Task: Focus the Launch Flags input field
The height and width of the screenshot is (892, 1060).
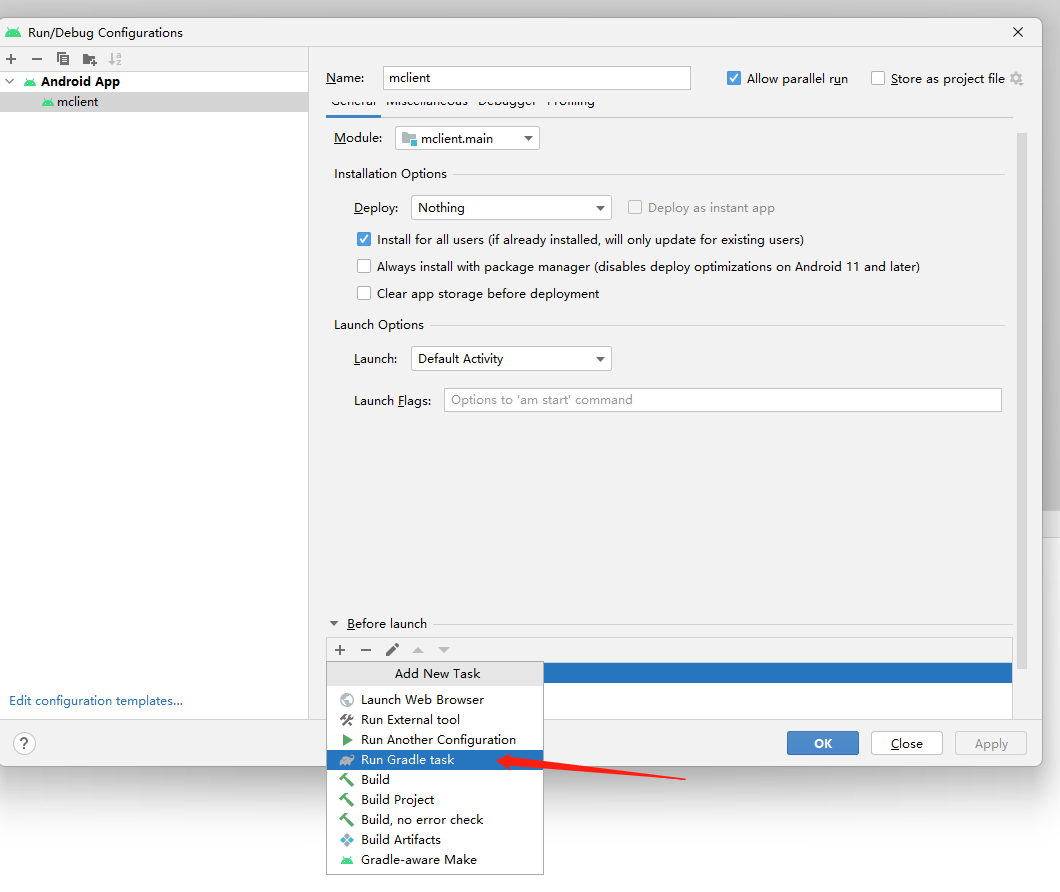Action: [x=723, y=400]
